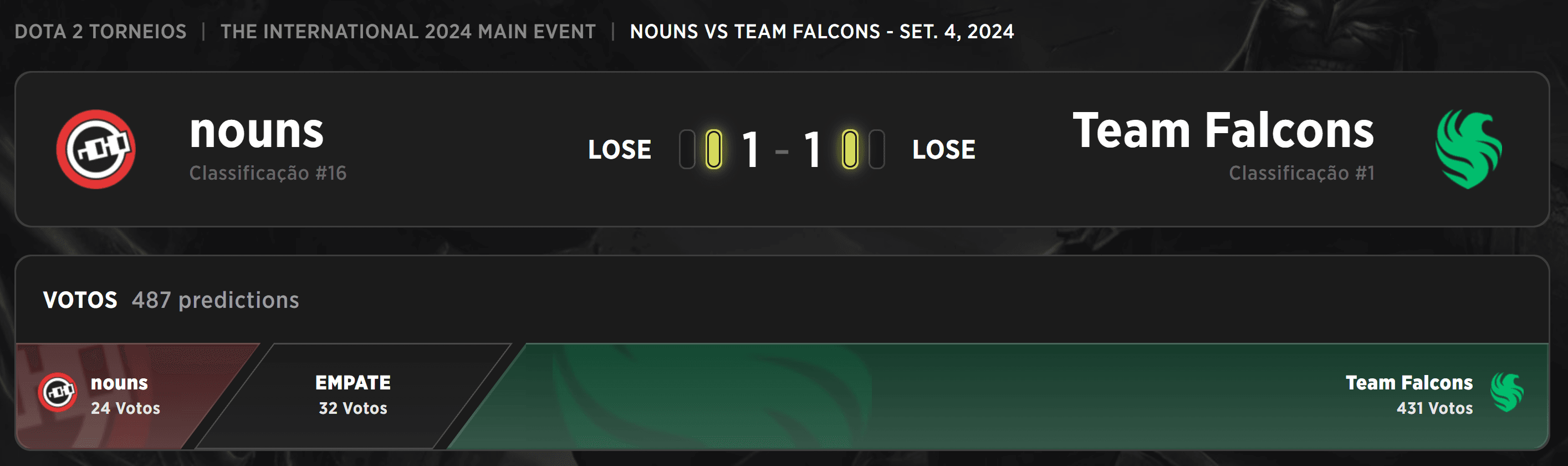Open the Team Falcons name heading
Image resolution: width=1568 pixels, height=466 pixels.
(1223, 131)
